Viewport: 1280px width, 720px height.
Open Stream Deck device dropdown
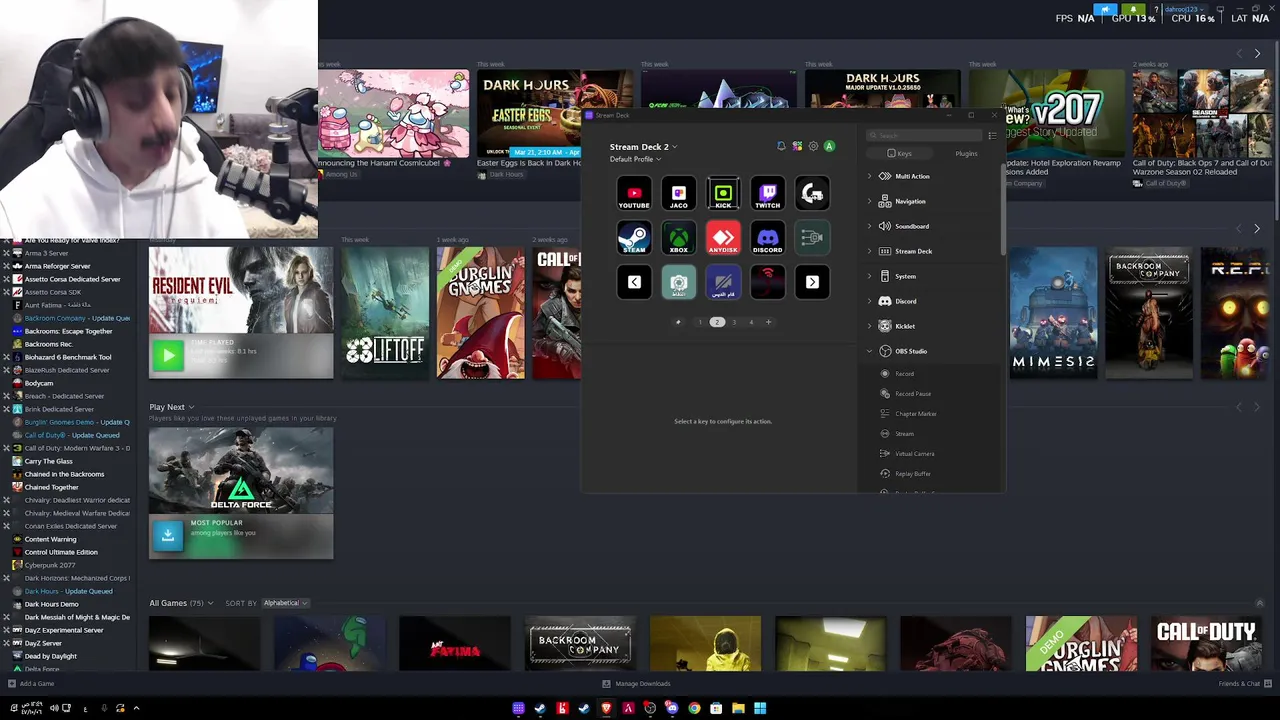pos(643,147)
